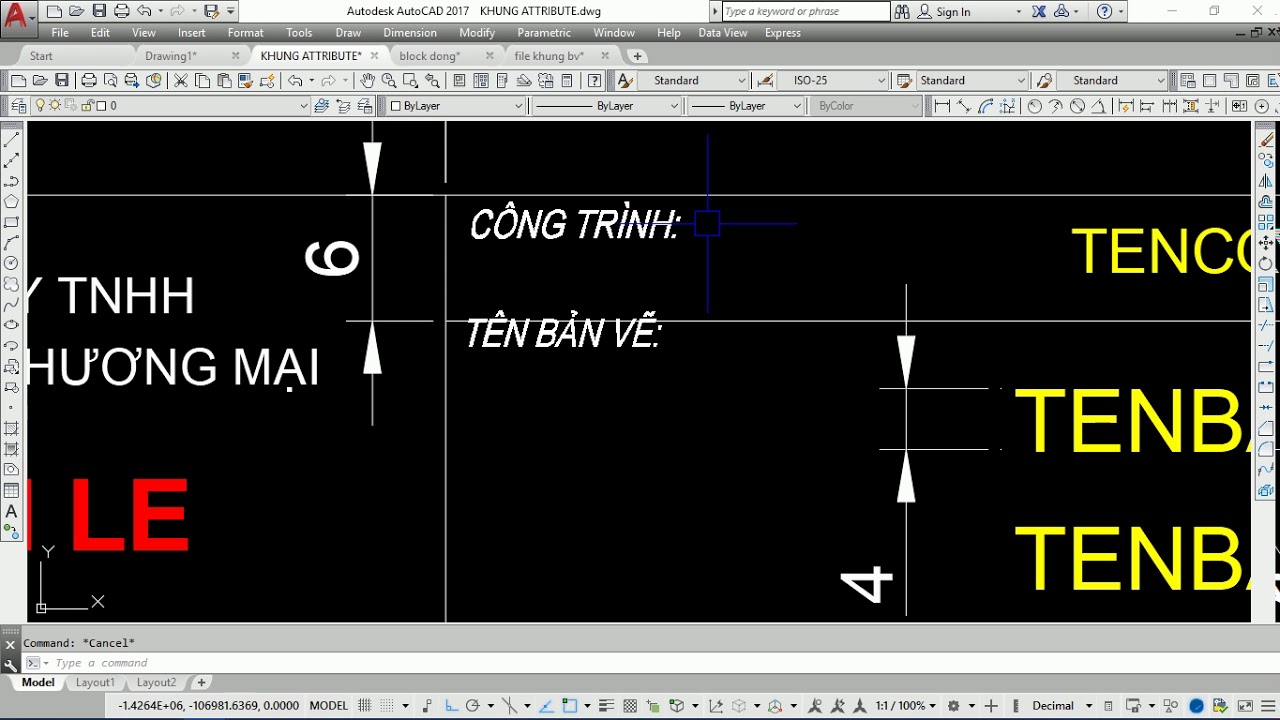Select the Arc Length dimension icon
Screen dimensions: 1280x720
coord(985,105)
